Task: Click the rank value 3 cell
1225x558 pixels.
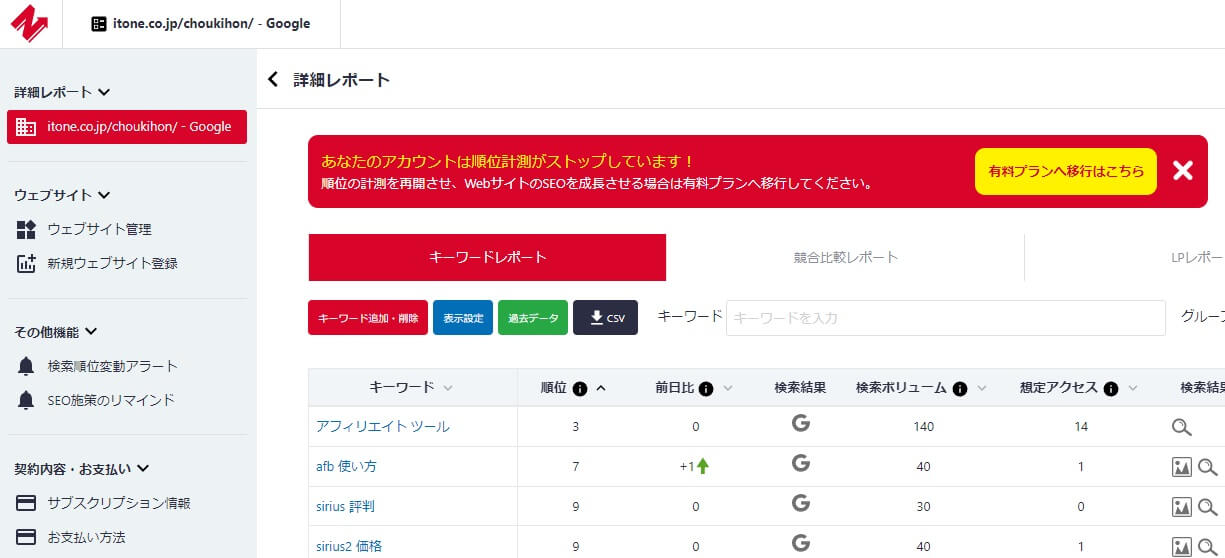Action: pos(576,427)
